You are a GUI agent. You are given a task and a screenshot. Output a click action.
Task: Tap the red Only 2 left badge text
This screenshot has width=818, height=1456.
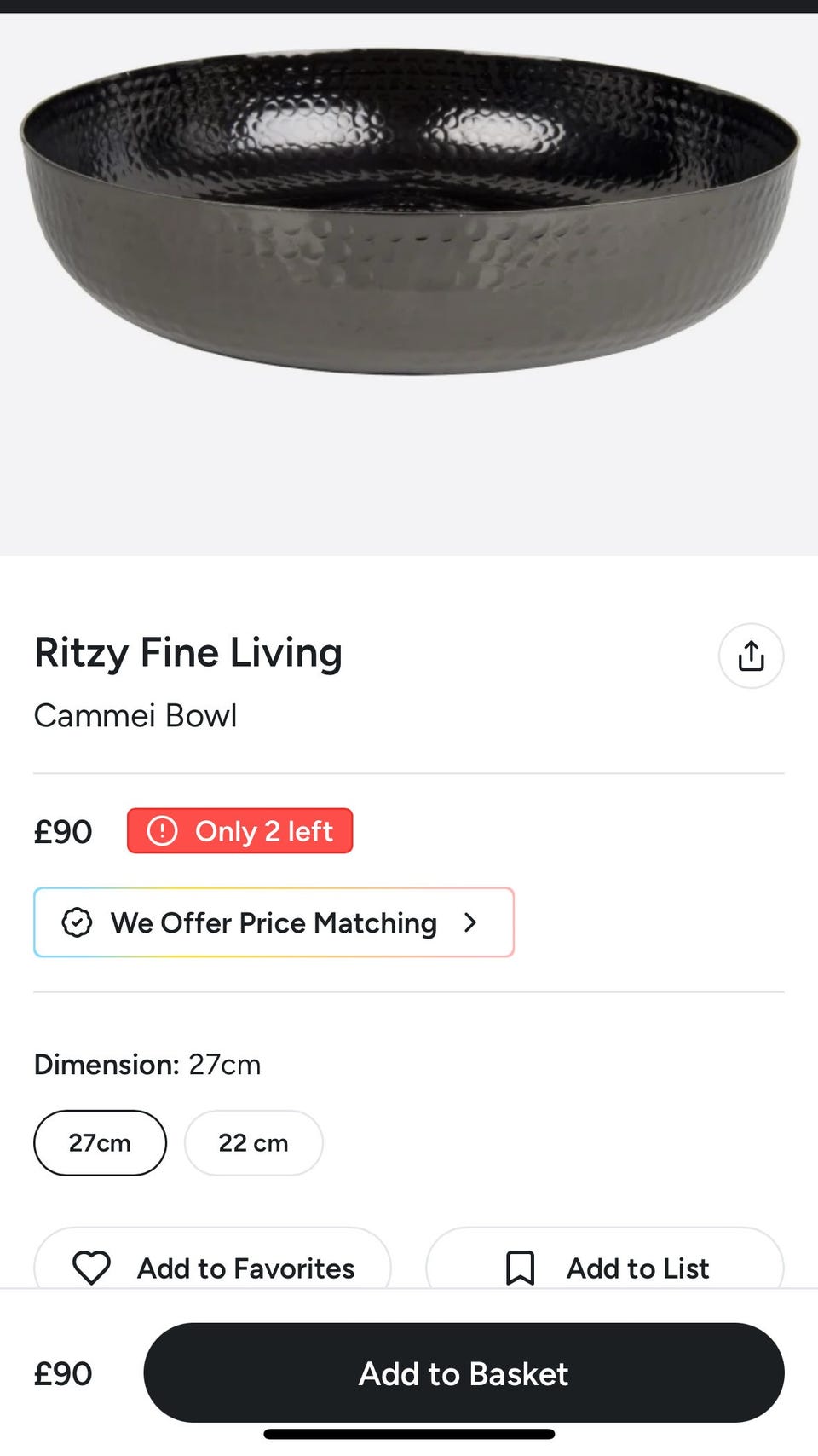pos(263,831)
